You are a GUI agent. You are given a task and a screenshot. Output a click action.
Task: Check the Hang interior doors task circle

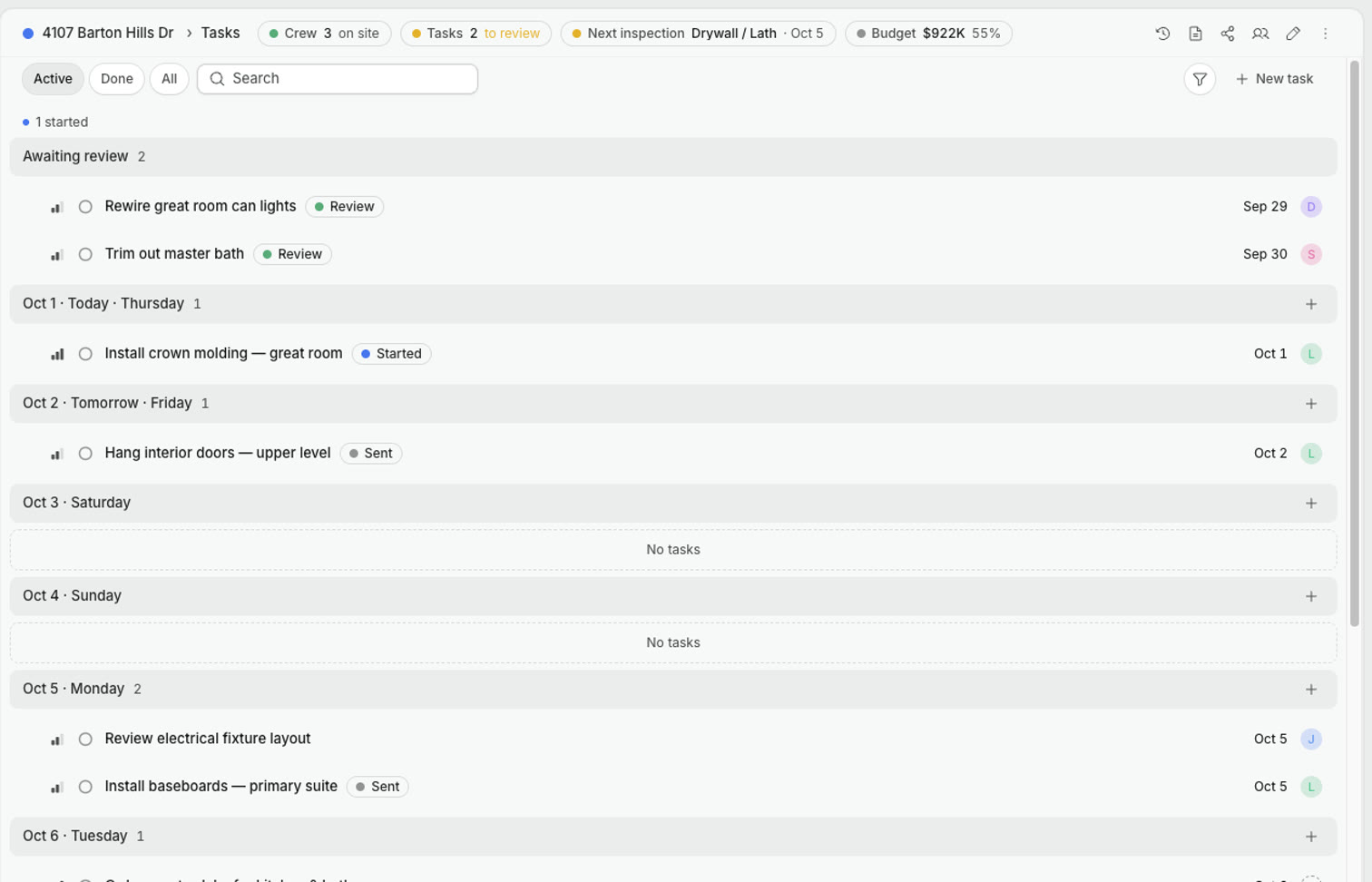pyautogui.click(x=85, y=454)
